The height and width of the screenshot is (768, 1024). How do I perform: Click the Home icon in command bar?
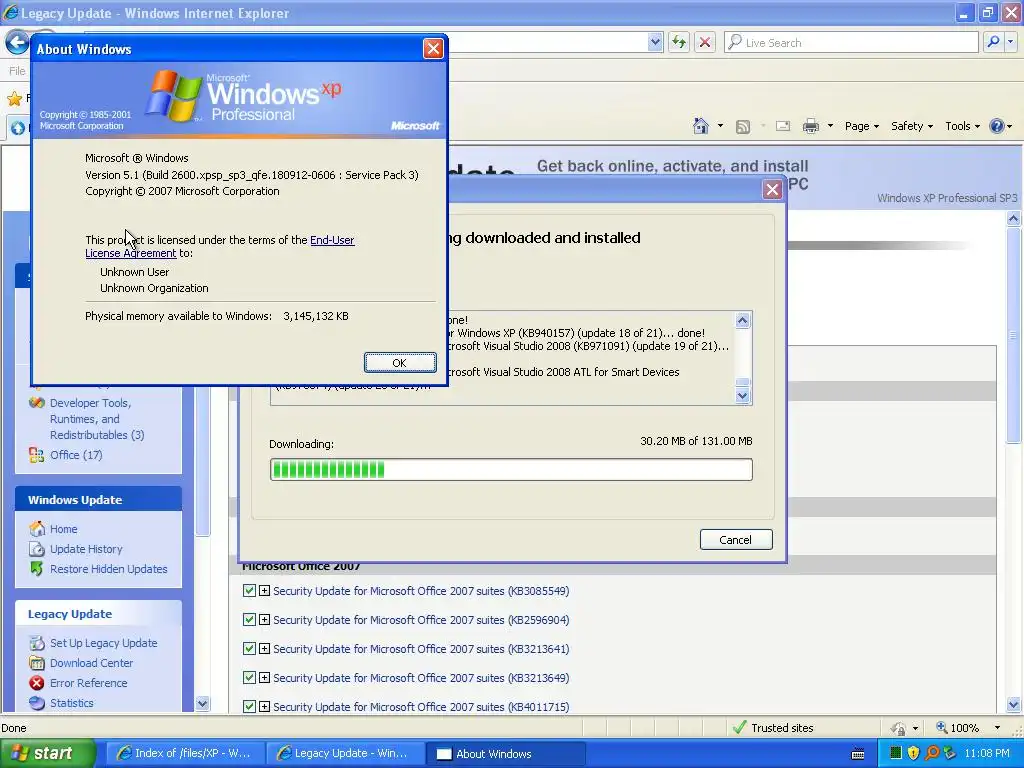[701, 126]
